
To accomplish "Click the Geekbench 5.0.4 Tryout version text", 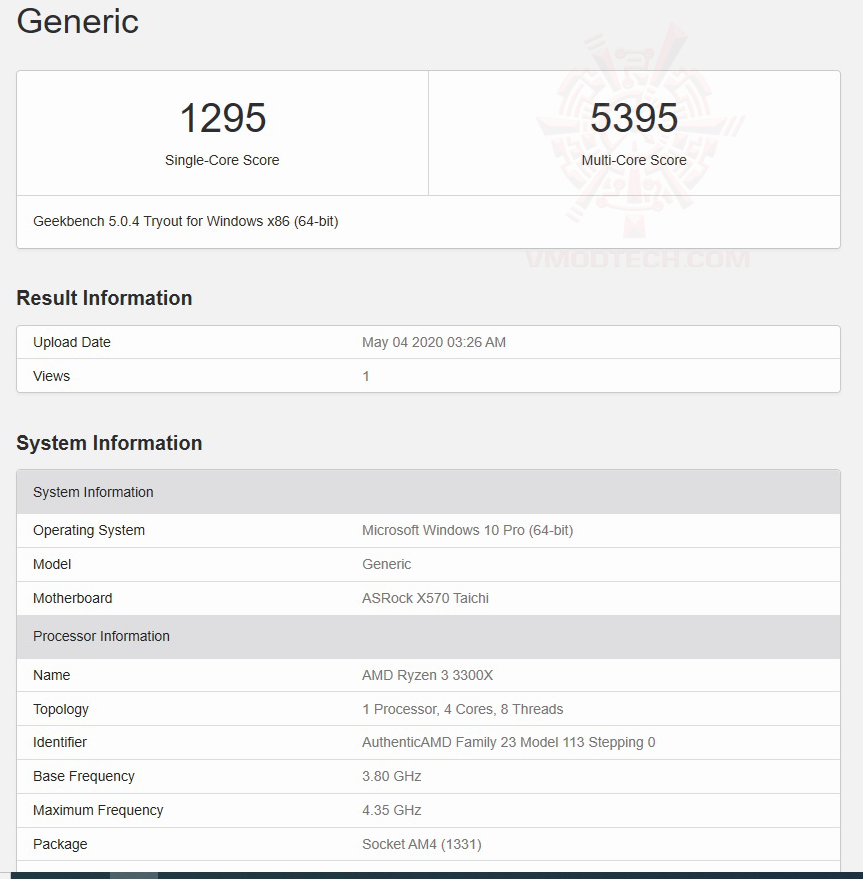I will (186, 221).
